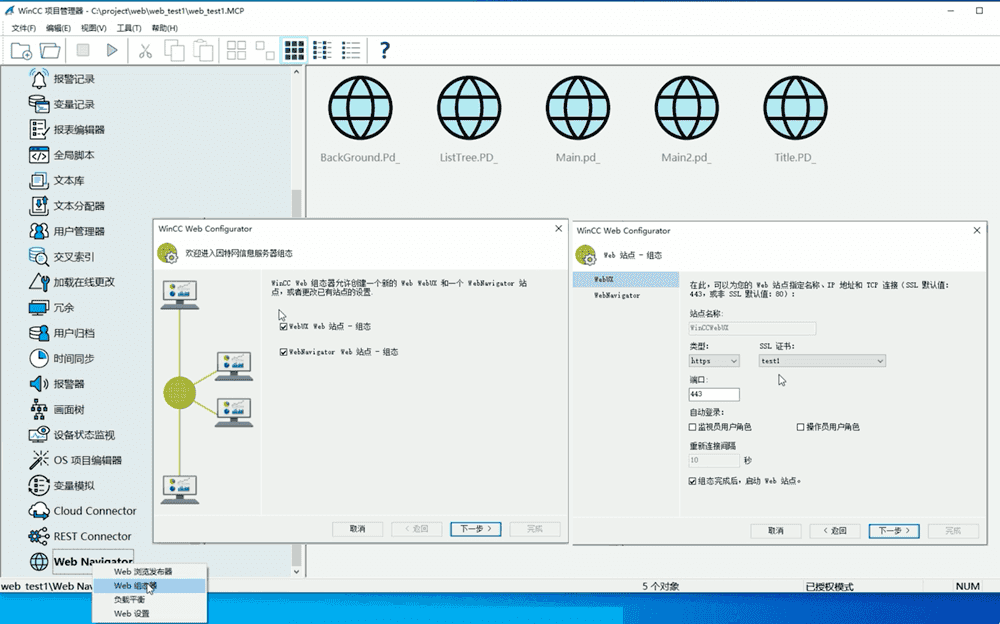Open help with the question mark icon
Viewport: 1000px width, 624px height.
pos(385,50)
